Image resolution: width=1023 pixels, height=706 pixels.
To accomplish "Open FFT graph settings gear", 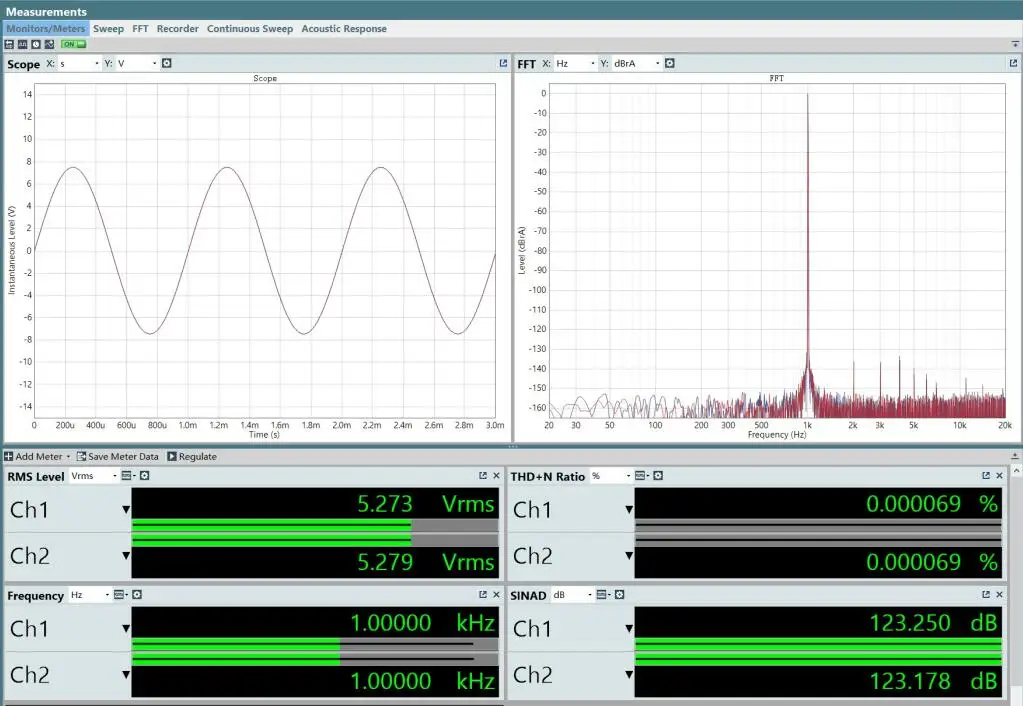I will tap(670, 64).
